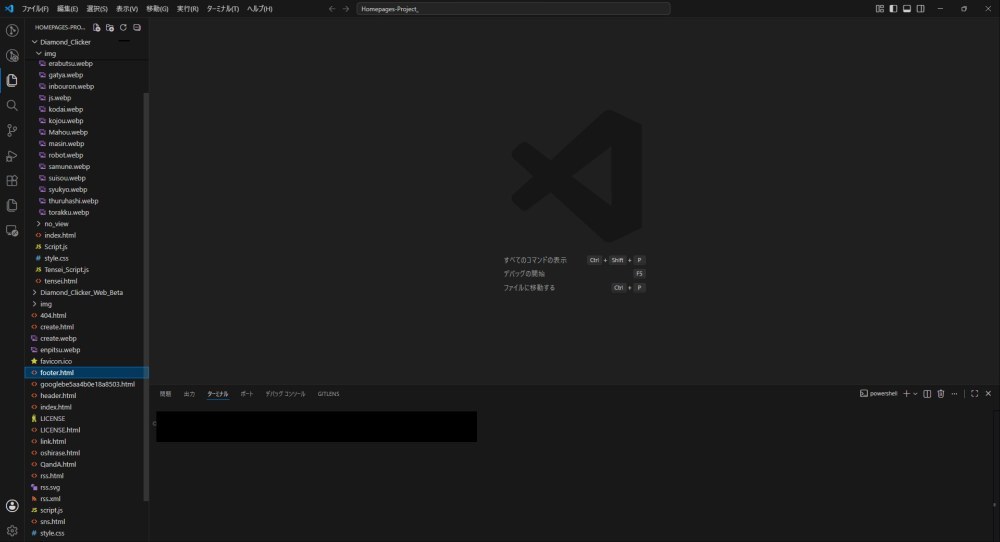1000x542 pixels.
Task: Select the powershell terminal label
Action: 878,393
